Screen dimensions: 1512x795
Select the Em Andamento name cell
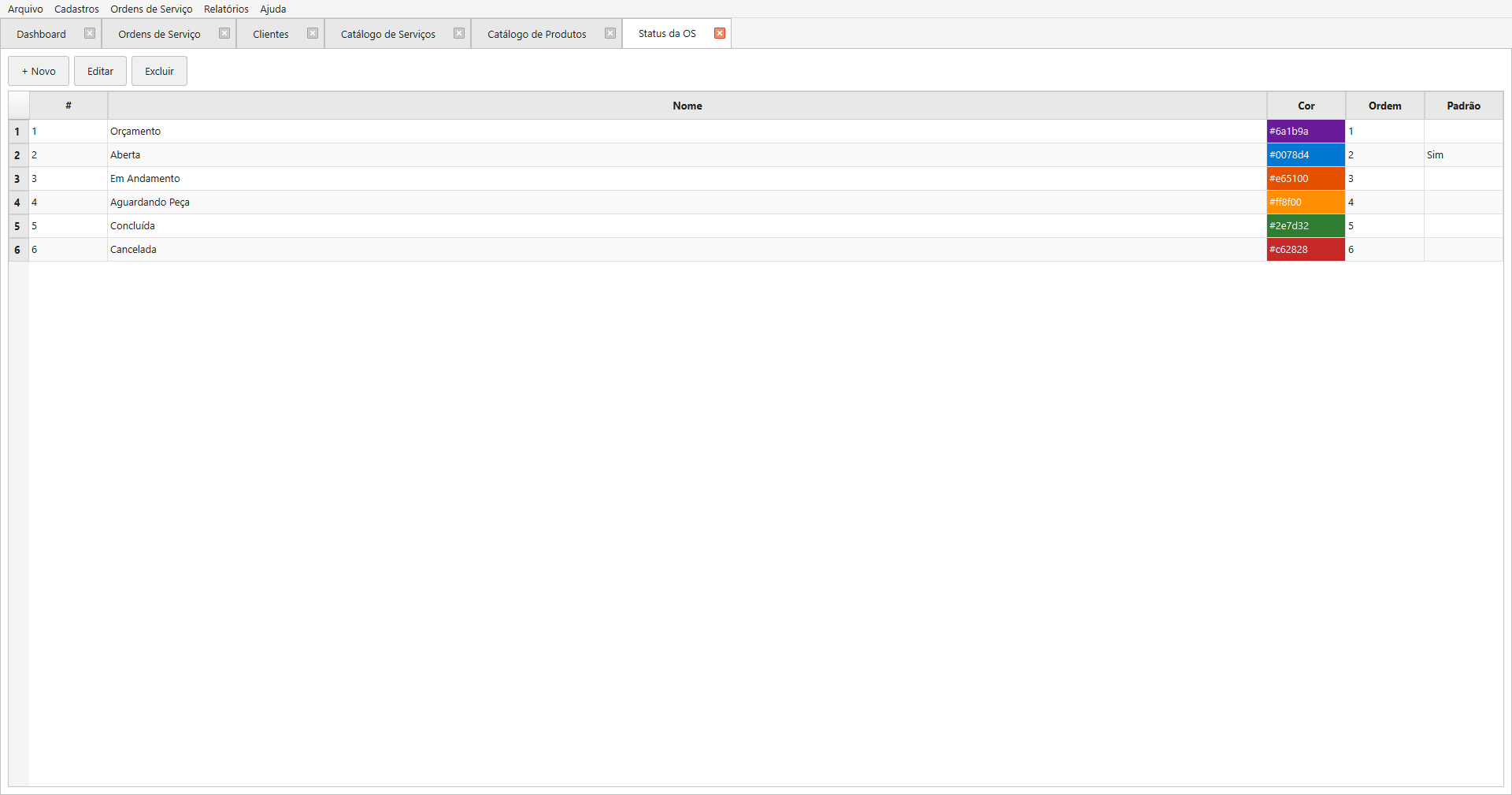pyautogui.click(x=687, y=179)
